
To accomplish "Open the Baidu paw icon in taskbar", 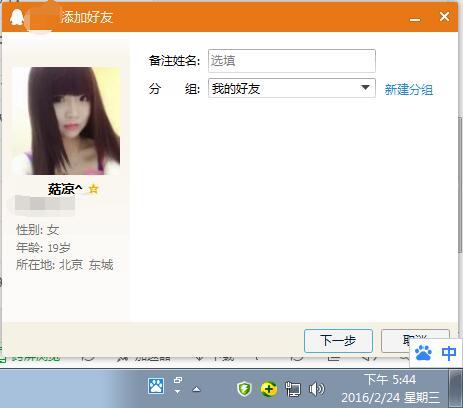I will pyautogui.click(x=156, y=386).
